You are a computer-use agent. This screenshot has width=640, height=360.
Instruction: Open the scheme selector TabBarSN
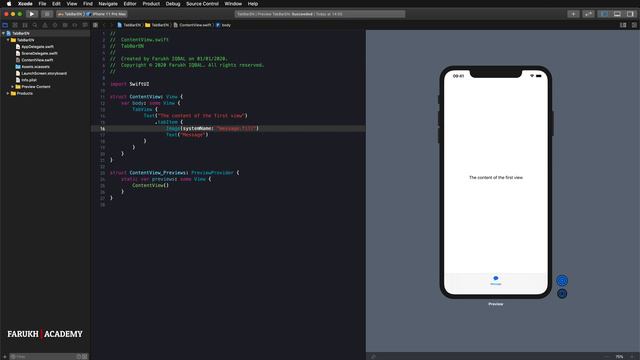(x=70, y=14)
